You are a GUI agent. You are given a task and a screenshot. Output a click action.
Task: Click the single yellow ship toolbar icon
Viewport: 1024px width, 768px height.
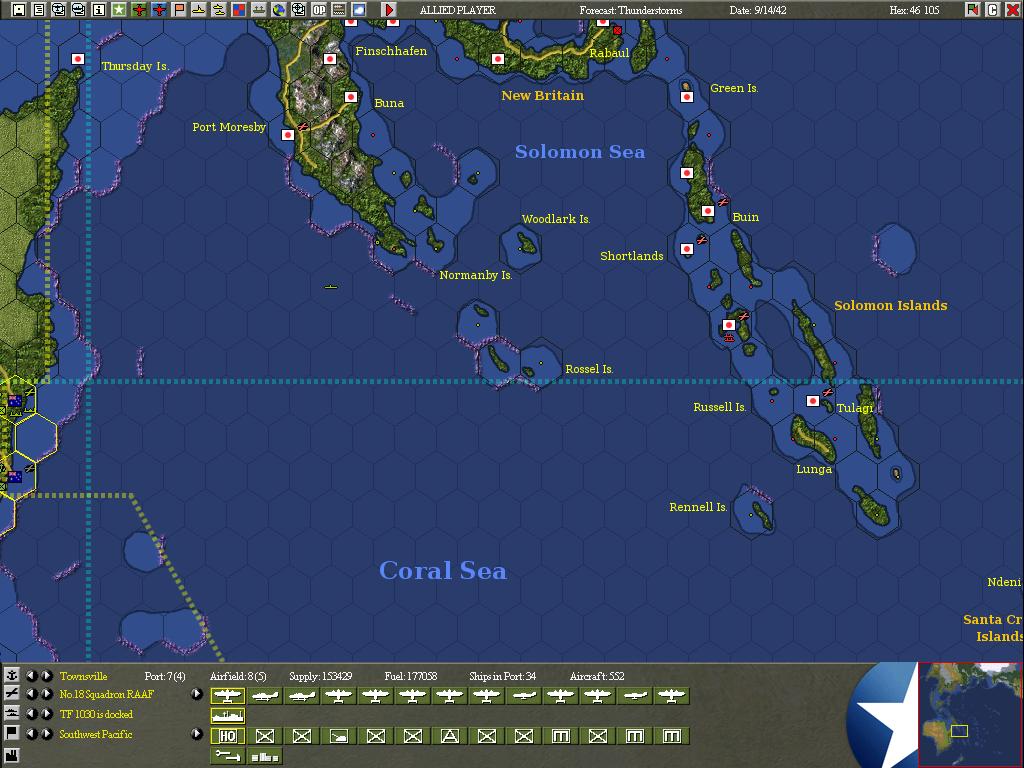199,10
